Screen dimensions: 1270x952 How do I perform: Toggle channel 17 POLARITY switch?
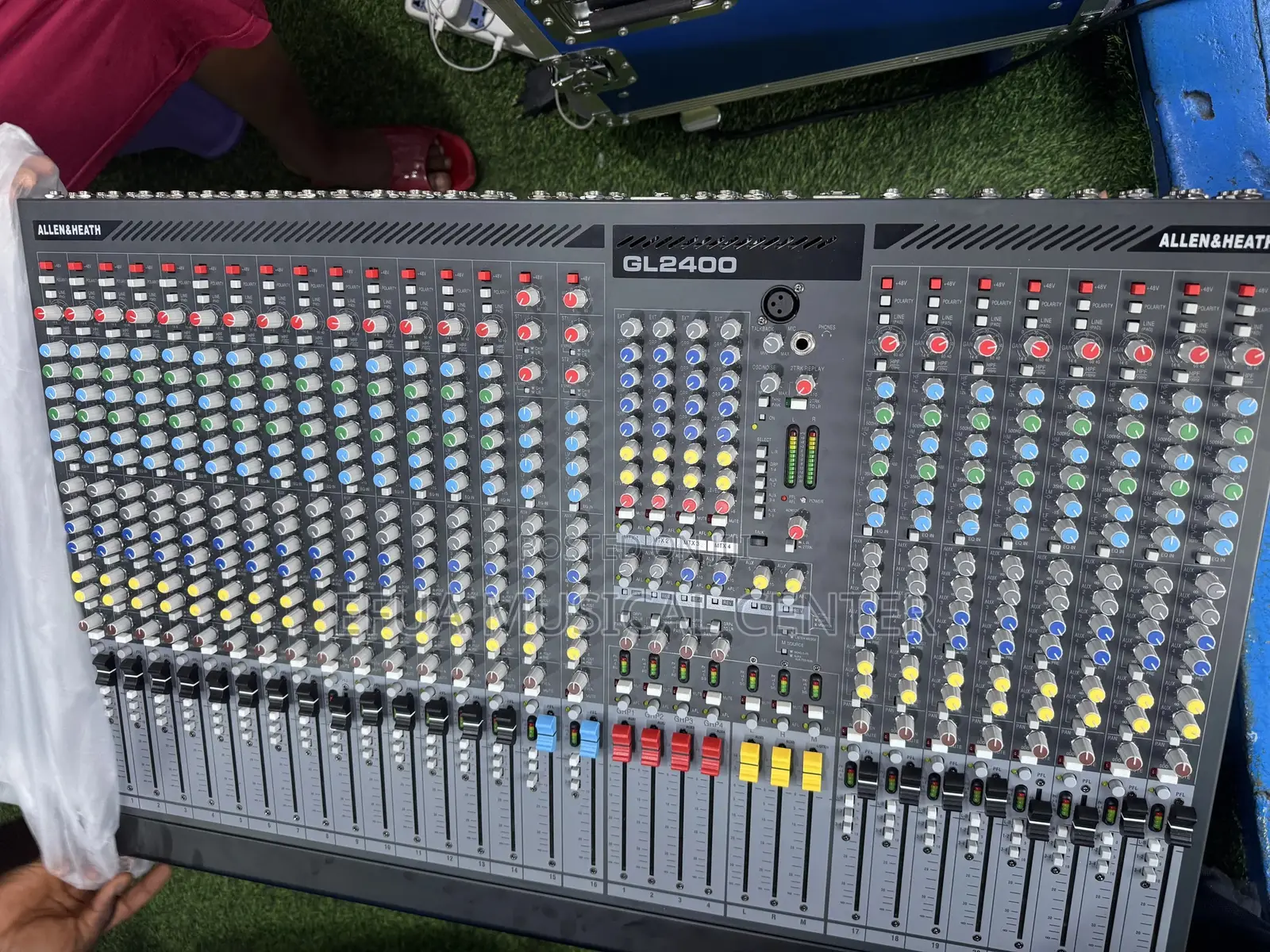tap(886, 301)
